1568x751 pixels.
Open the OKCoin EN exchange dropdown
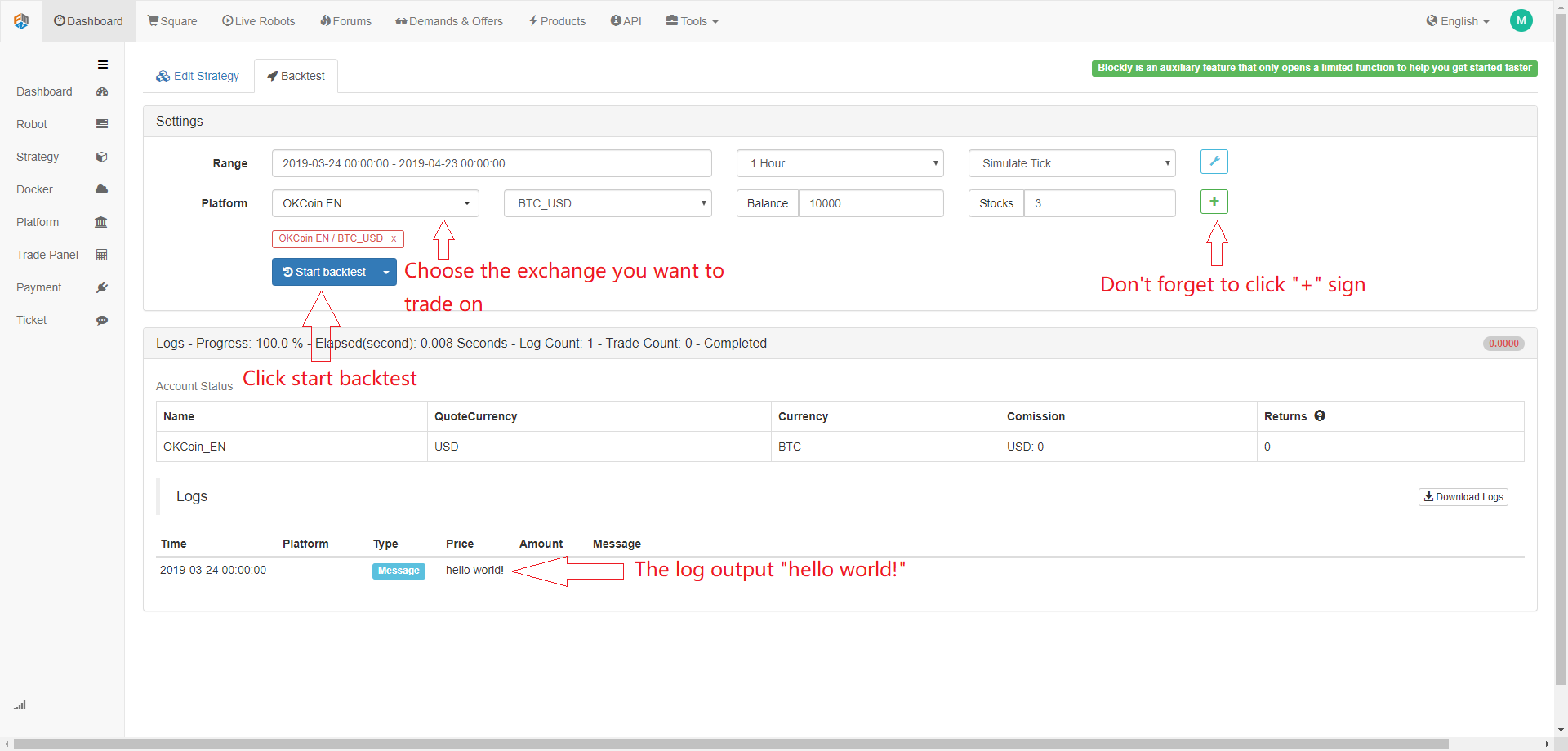(x=376, y=203)
